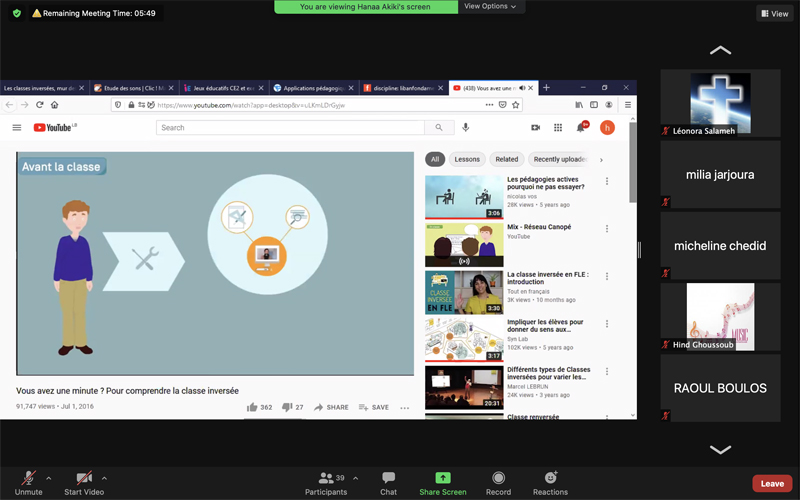Start Video in Zoom toolbar
Screen dimensions: 800x500
tap(84, 483)
